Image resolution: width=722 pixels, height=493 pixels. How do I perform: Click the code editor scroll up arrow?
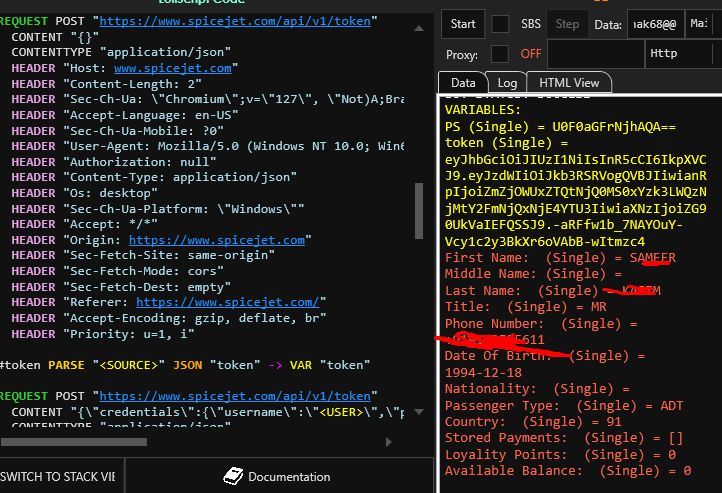419,29
